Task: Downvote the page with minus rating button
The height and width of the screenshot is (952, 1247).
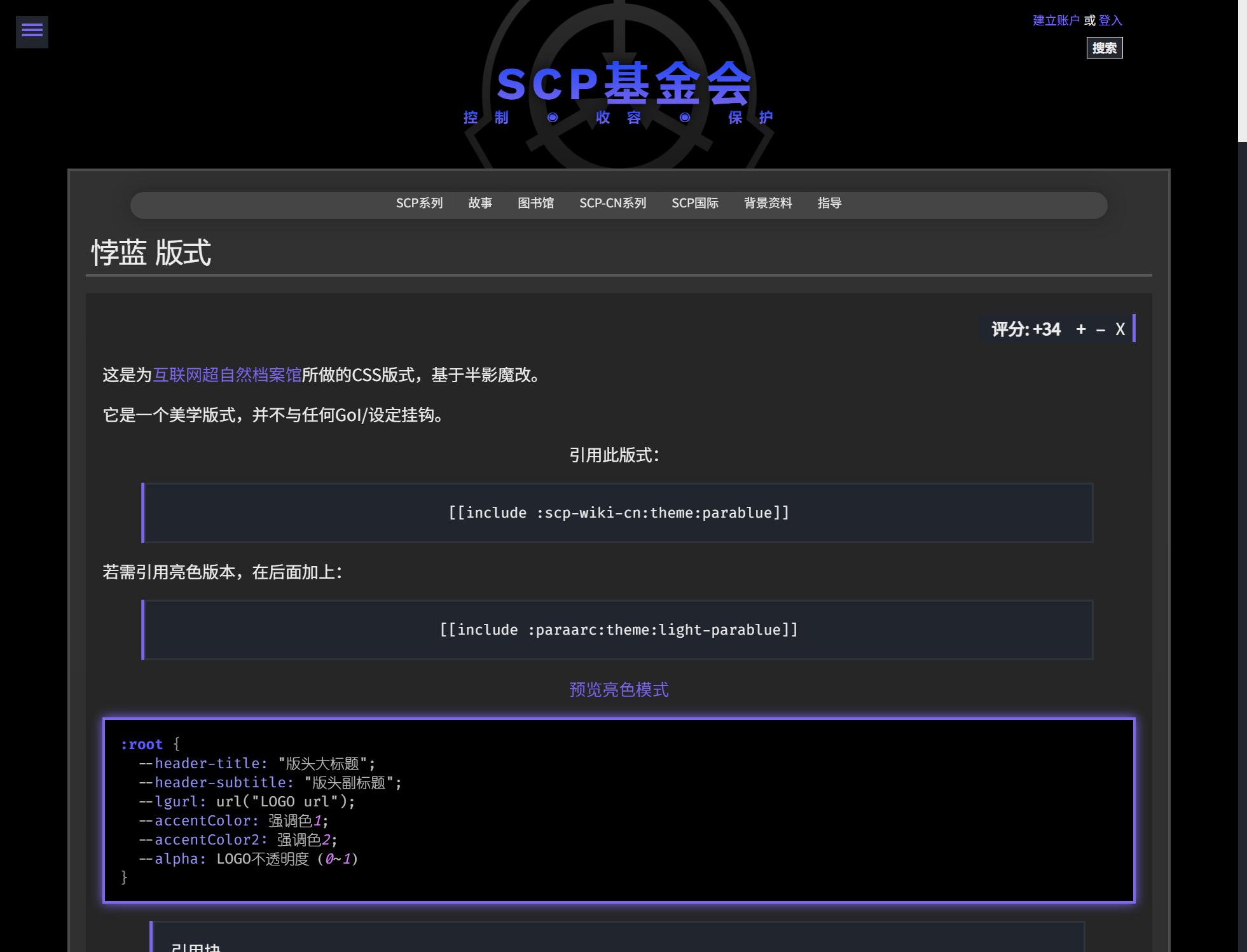Action: click(x=1101, y=329)
